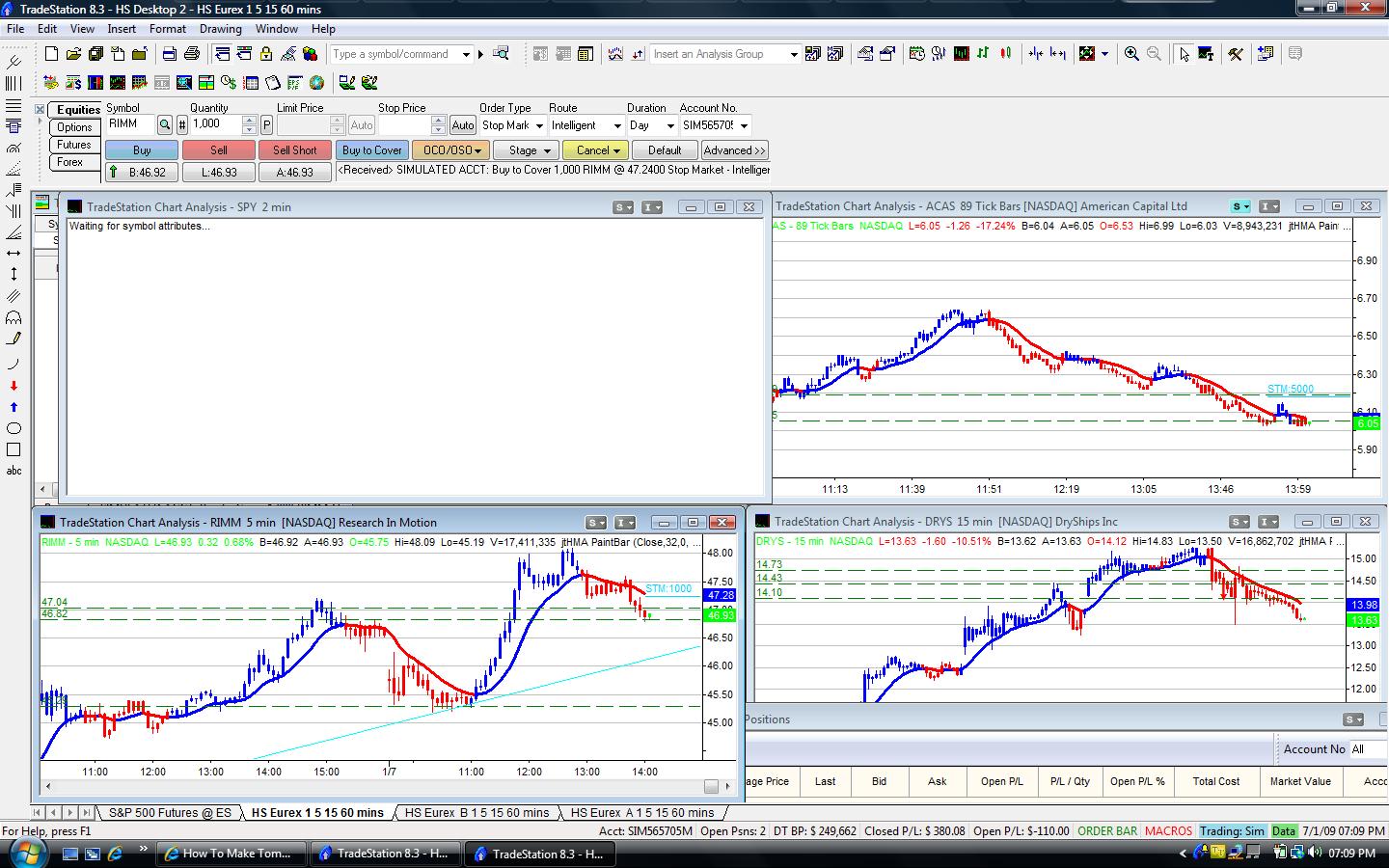The image size is (1389, 868).
Task: Open the Insert menu
Action: coord(122,28)
